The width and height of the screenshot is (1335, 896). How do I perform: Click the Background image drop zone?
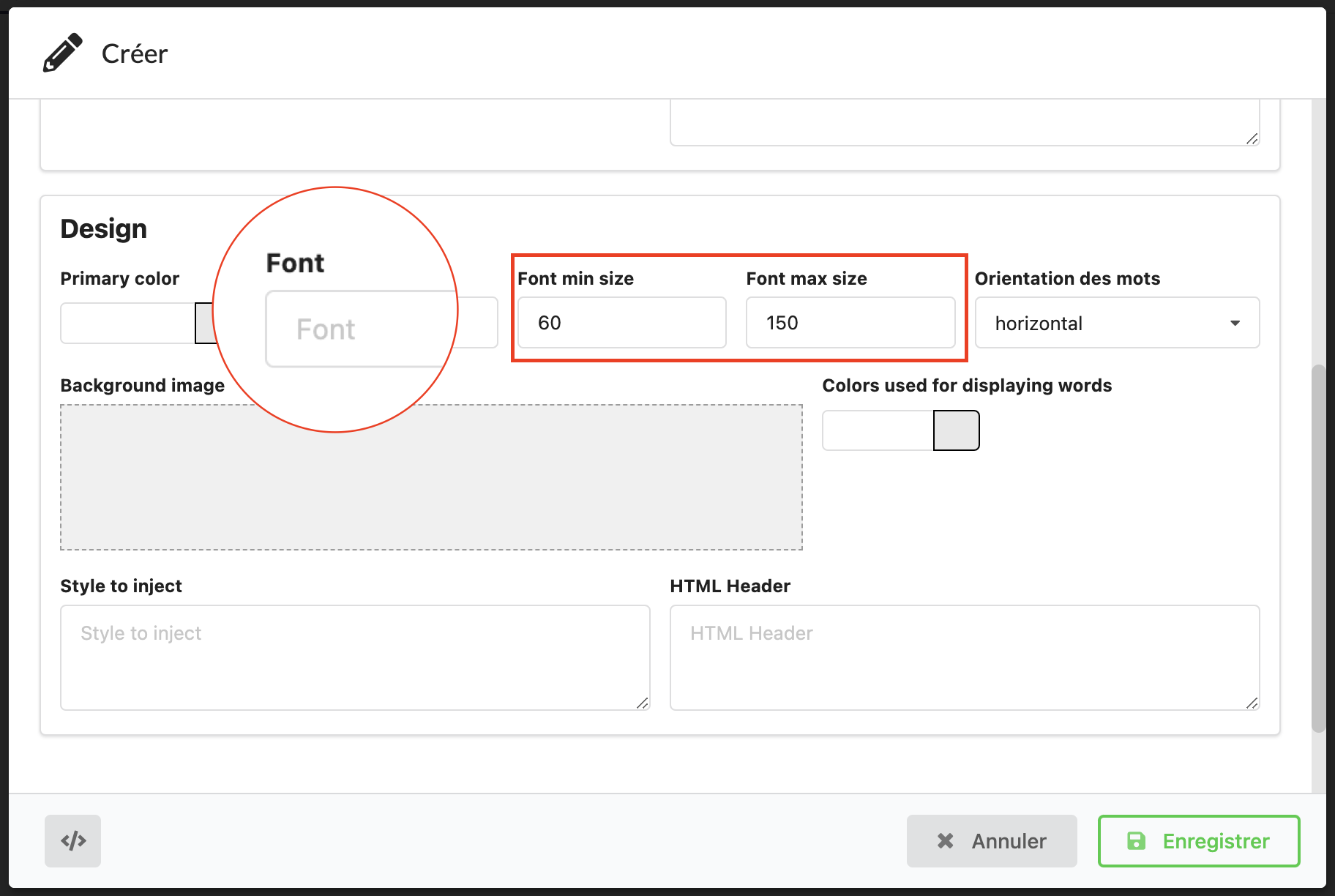[431, 483]
